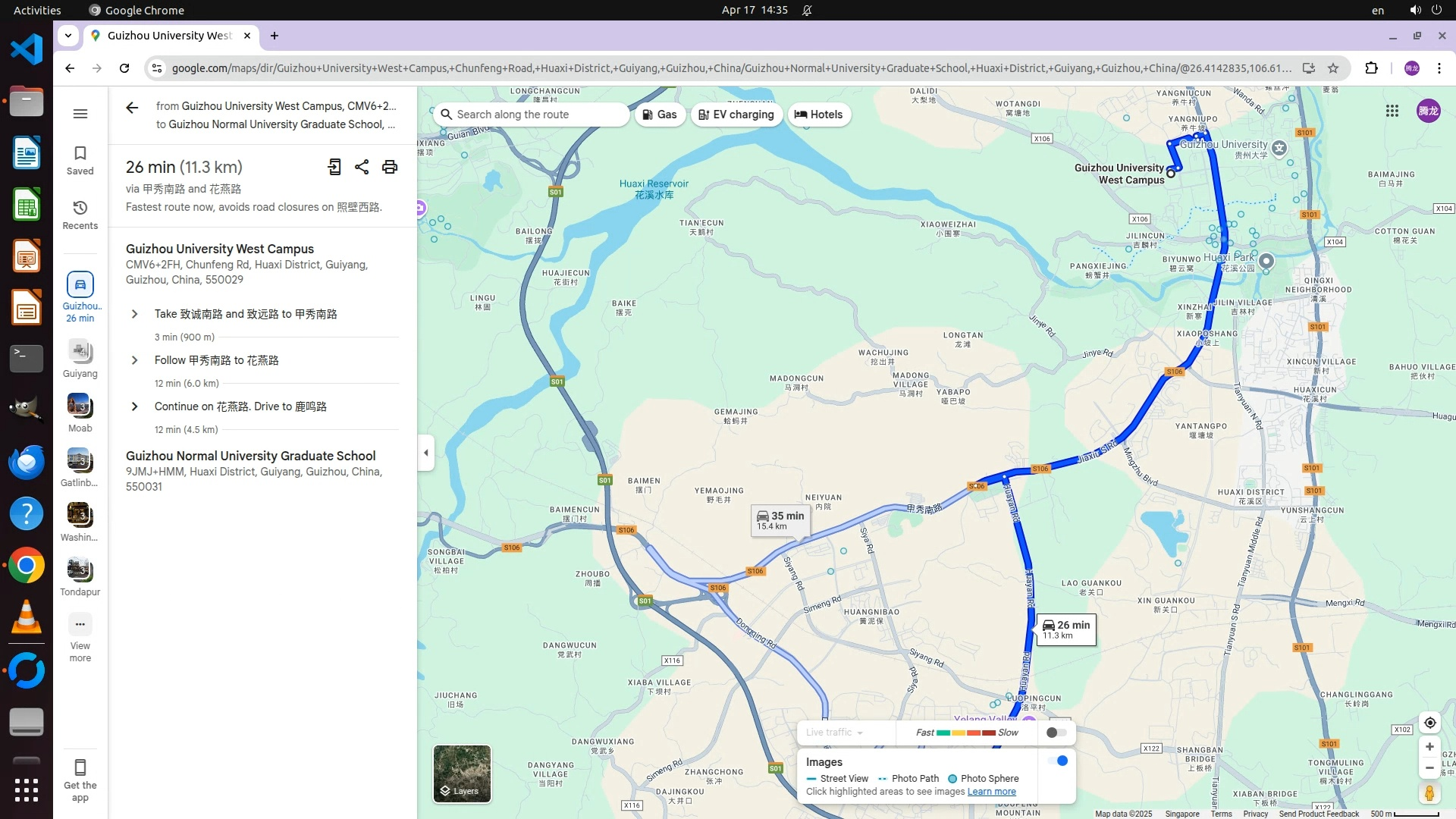
Task: Print the directions using printer icon
Action: tap(390, 167)
